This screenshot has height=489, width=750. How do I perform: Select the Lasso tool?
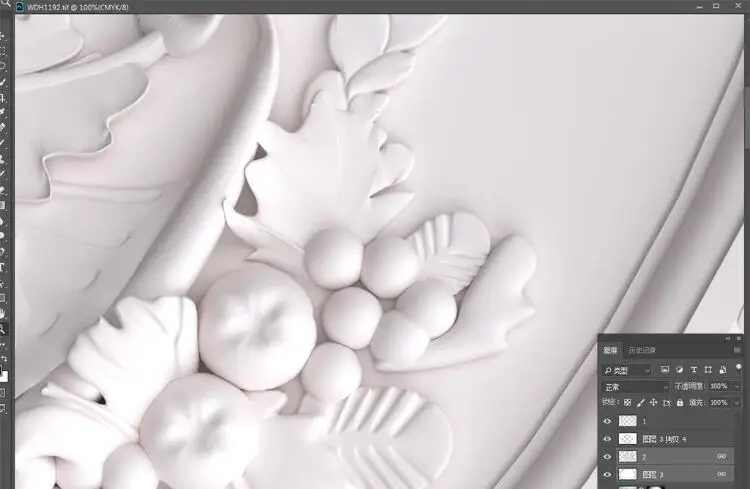pyautogui.click(x=2, y=66)
